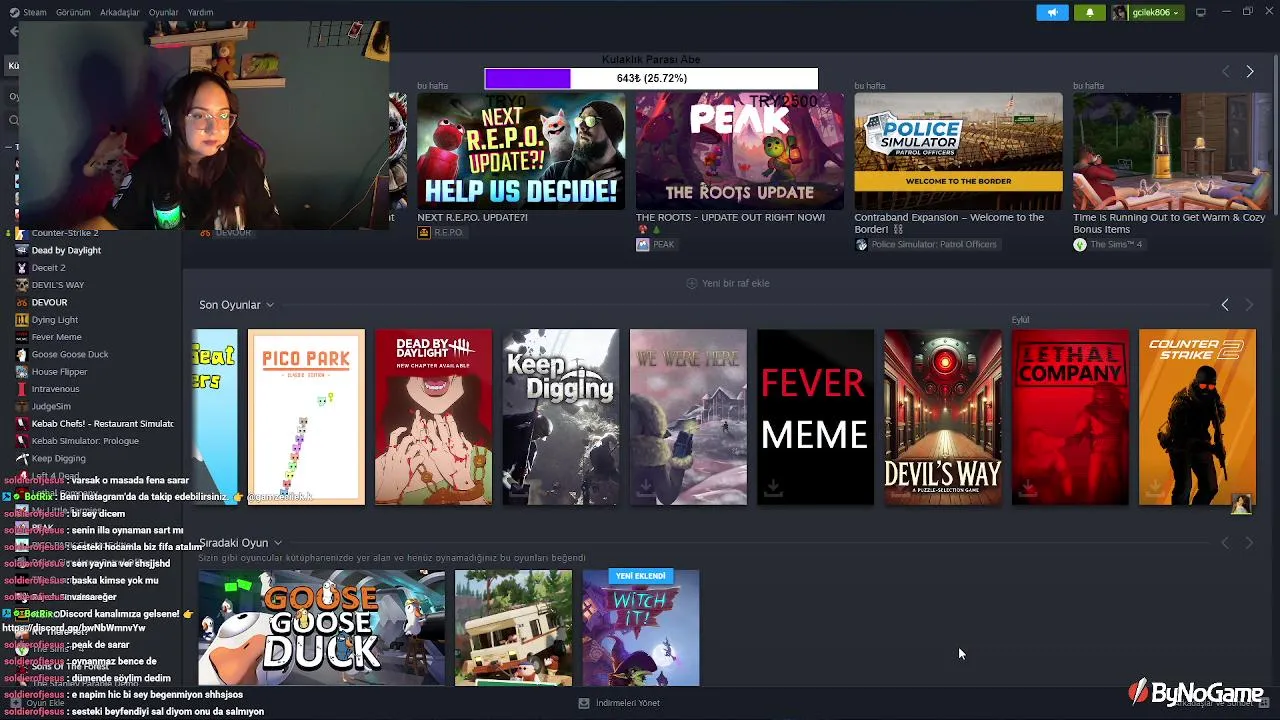The image size is (1280, 720).
Task: Click the JudgeSim icon in sidebar
Action: (22, 406)
